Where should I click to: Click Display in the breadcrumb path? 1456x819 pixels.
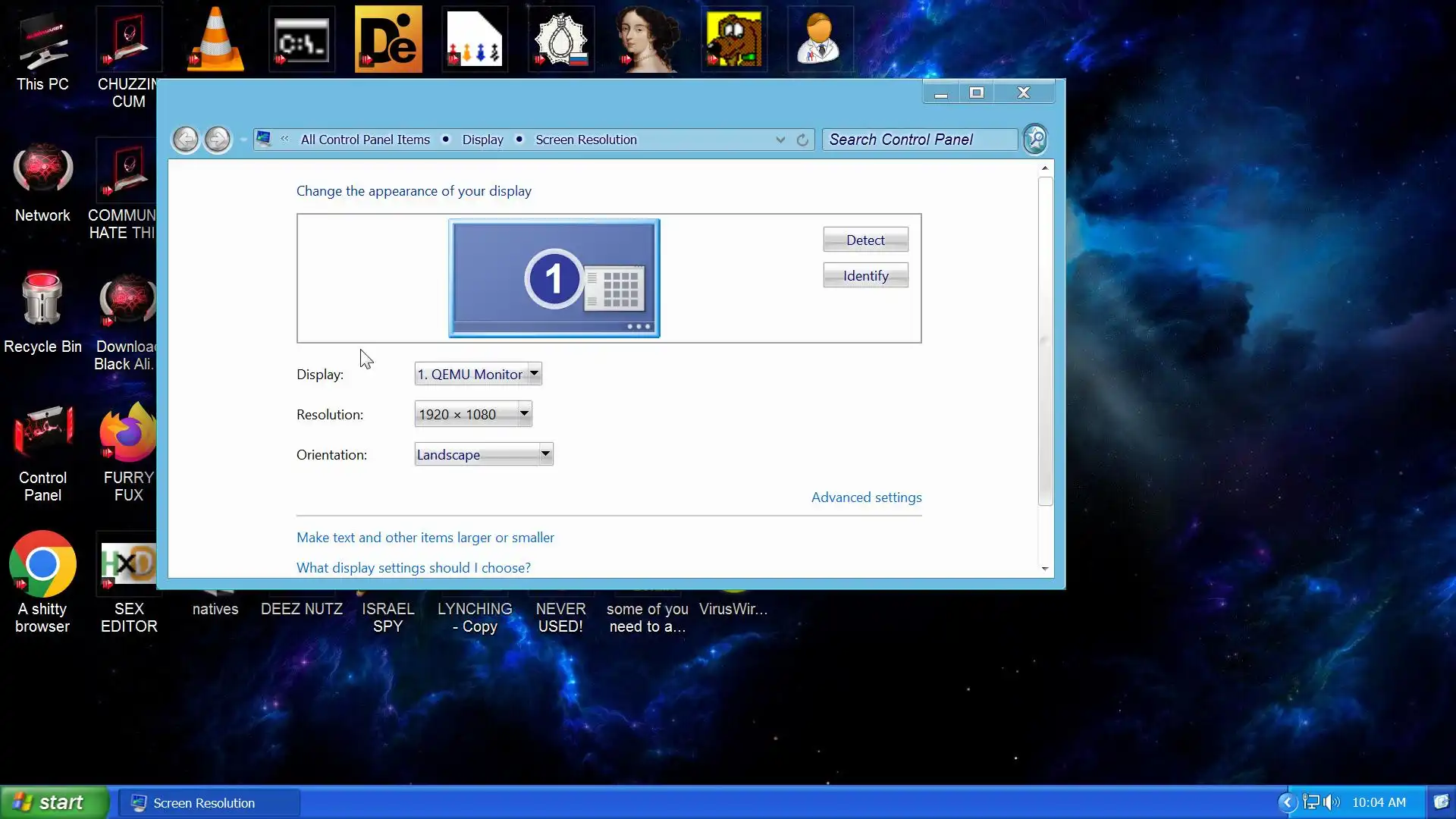pos(482,140)
